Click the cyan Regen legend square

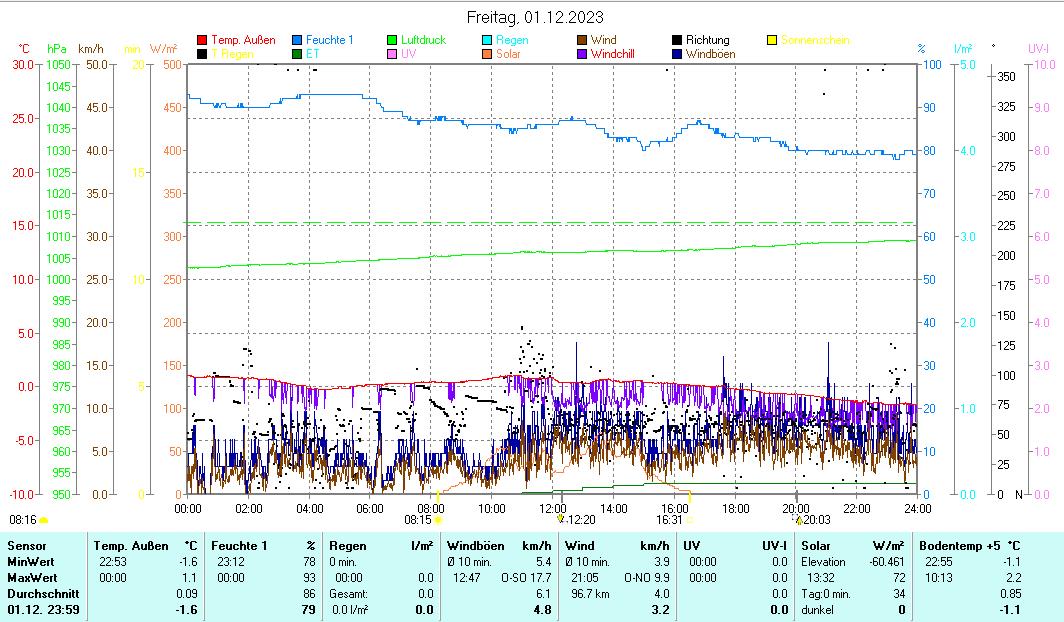(x=487, y=40)
